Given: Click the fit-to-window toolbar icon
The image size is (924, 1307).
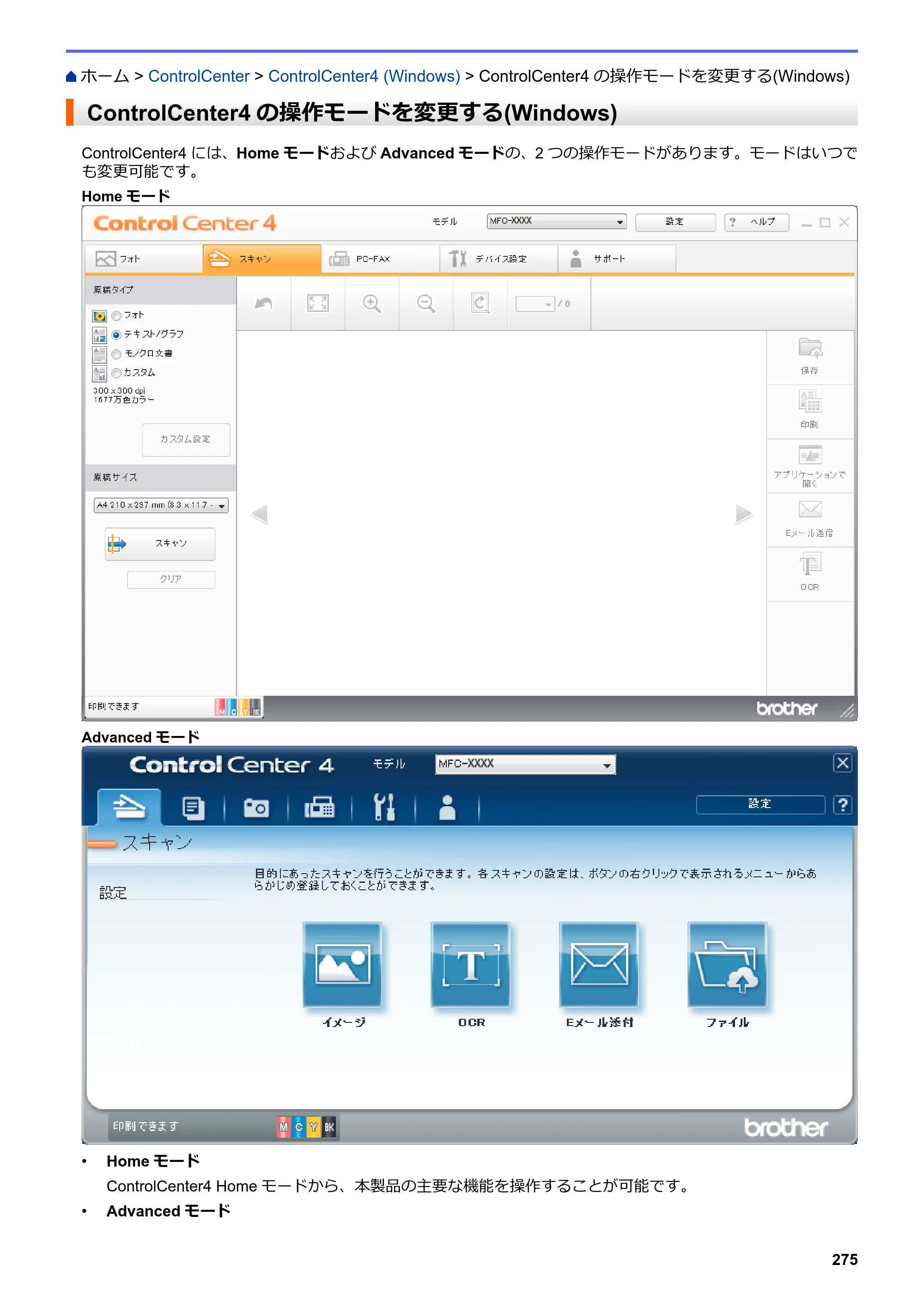Looking at the screenshot, I should (318, 303).
